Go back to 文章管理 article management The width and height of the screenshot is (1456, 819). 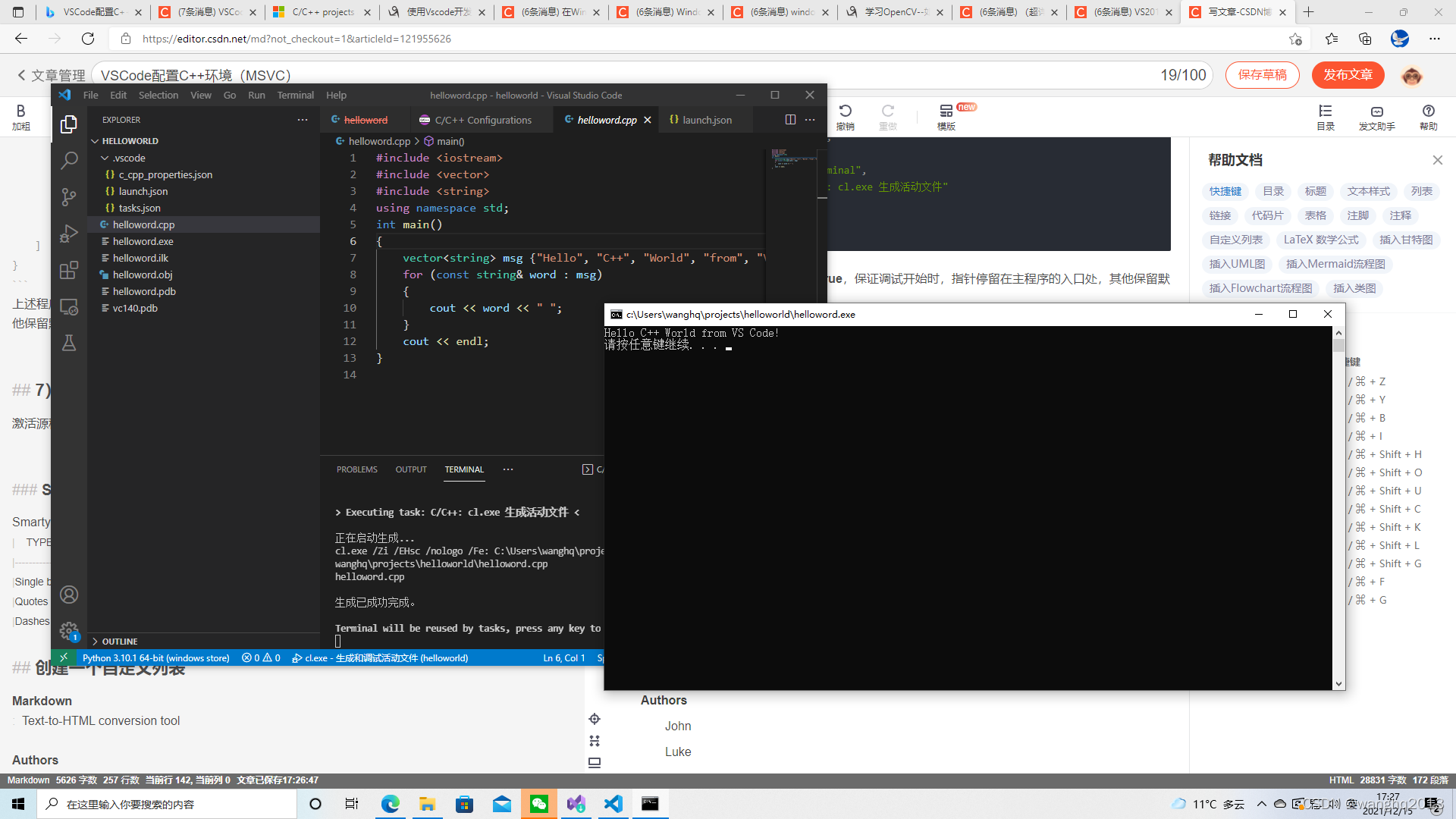tap(51, 75)
